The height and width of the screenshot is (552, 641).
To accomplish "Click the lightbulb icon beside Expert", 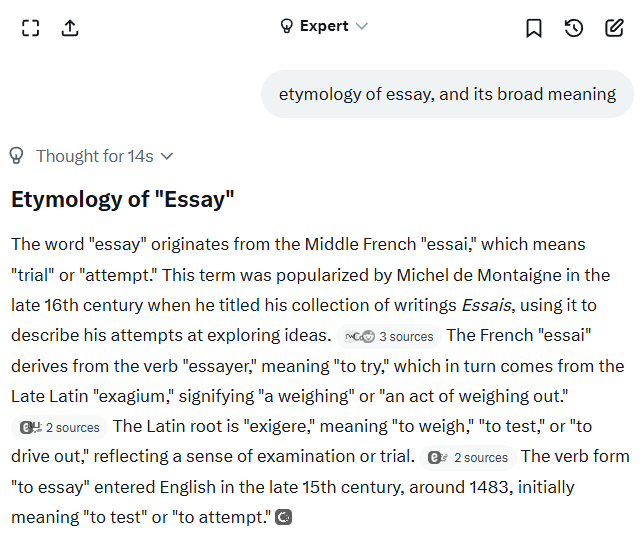I will 287,26.
